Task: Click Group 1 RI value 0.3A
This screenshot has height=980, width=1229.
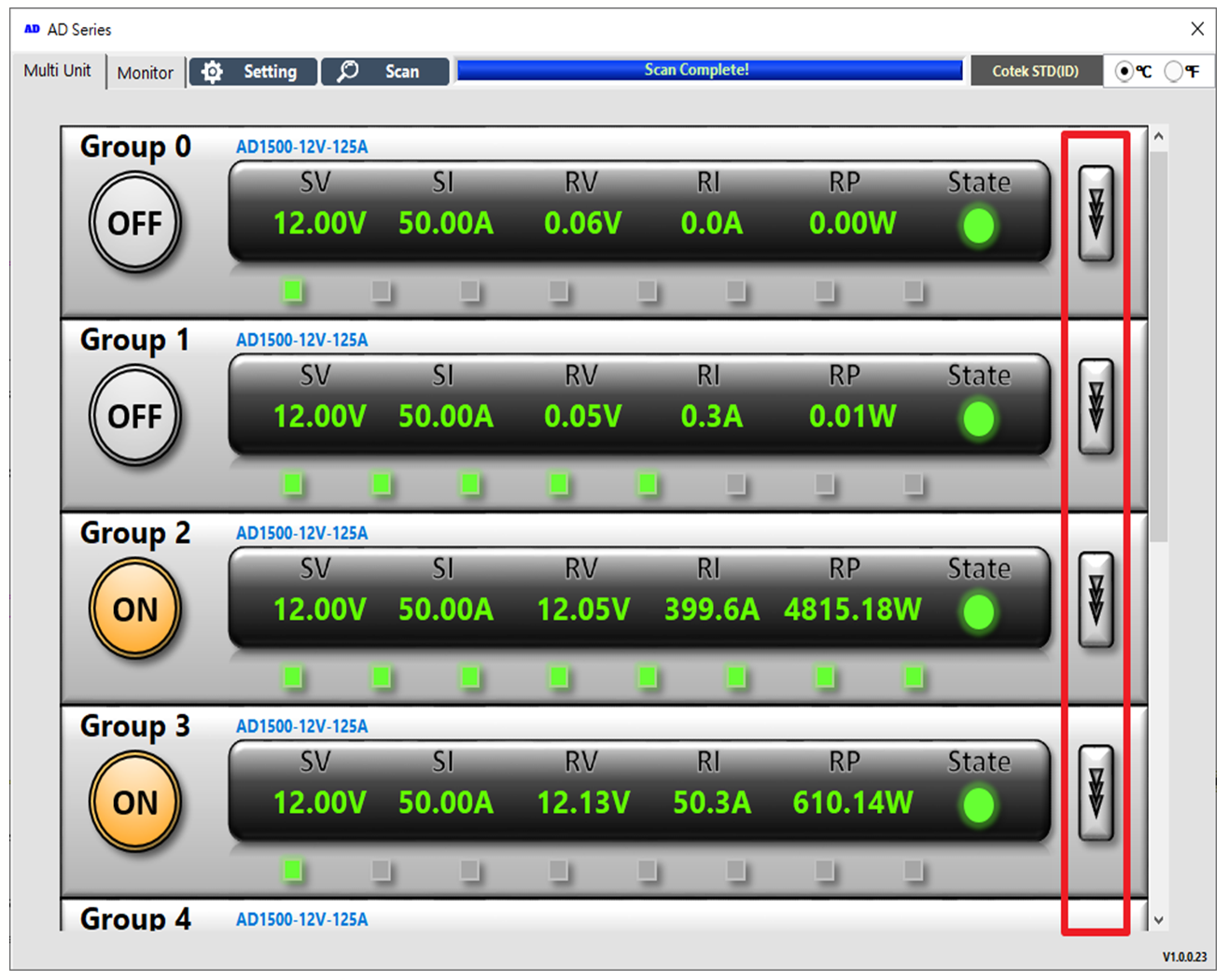Action: tap(711, 416)
